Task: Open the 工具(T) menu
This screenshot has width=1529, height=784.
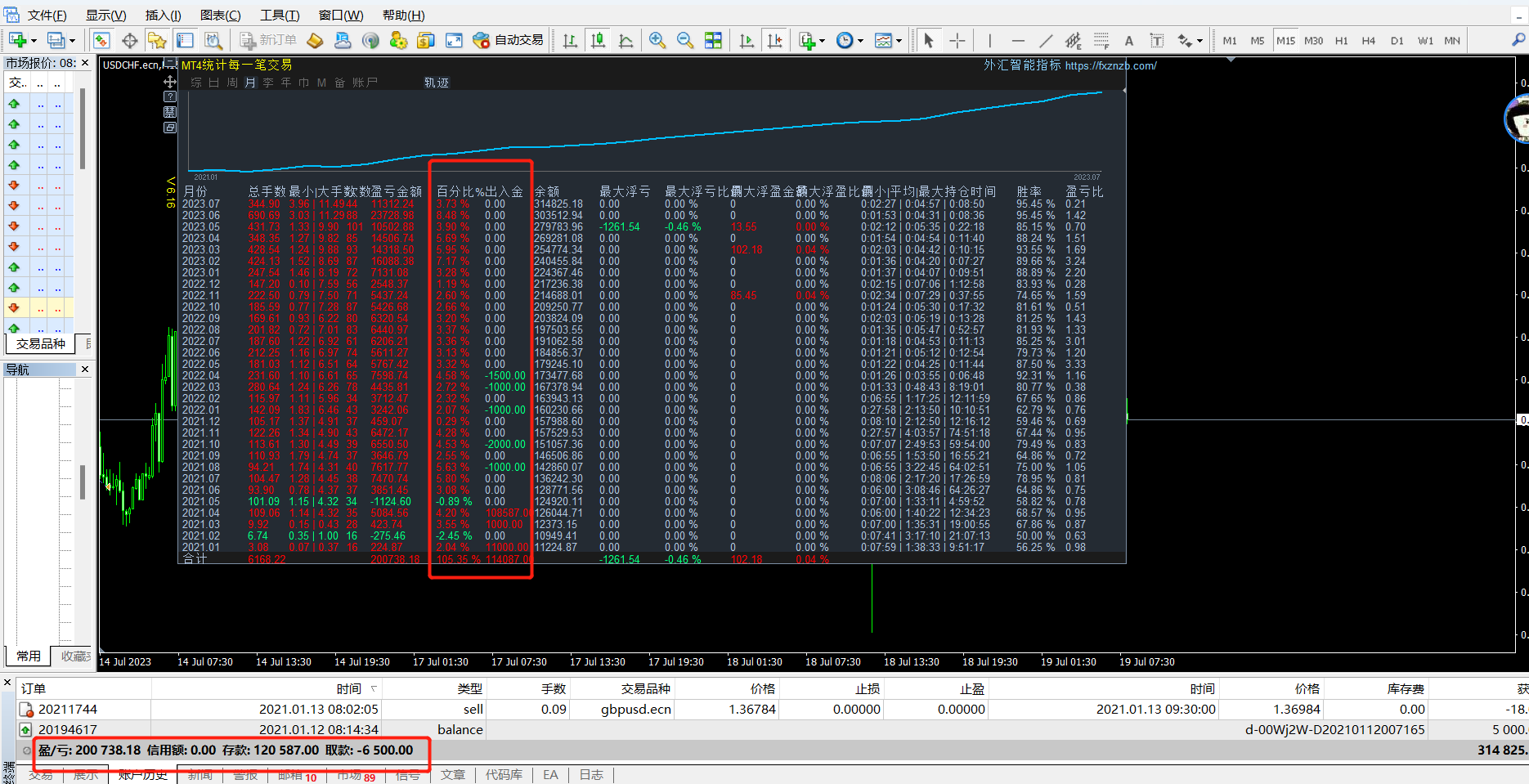Action: pos(280,16)
